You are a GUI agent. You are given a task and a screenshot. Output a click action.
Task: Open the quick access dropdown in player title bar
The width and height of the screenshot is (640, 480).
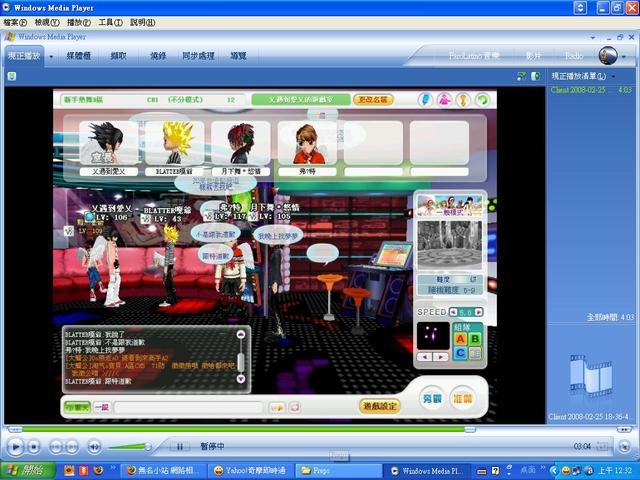pyautogui.click(x=593, y=38)
